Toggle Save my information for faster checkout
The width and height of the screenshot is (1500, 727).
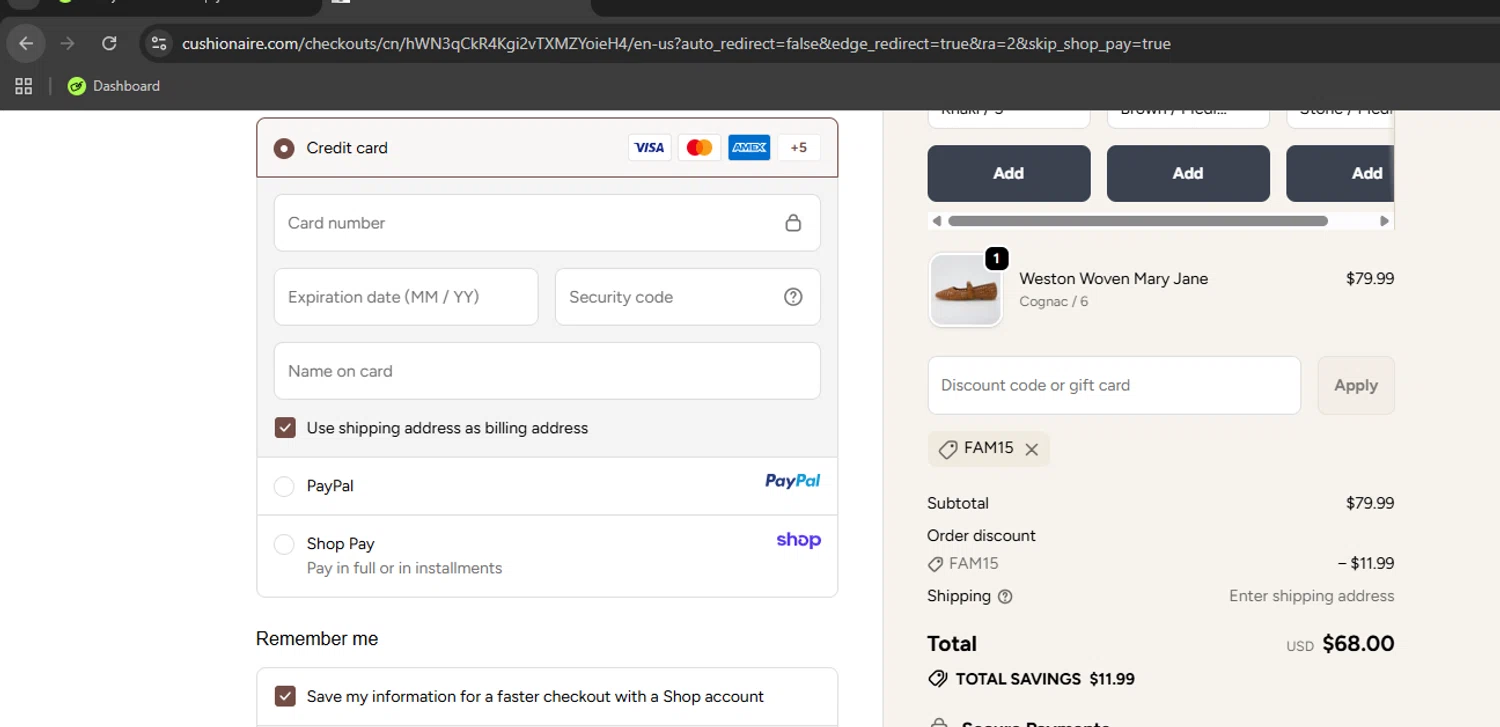coord(285,696)
